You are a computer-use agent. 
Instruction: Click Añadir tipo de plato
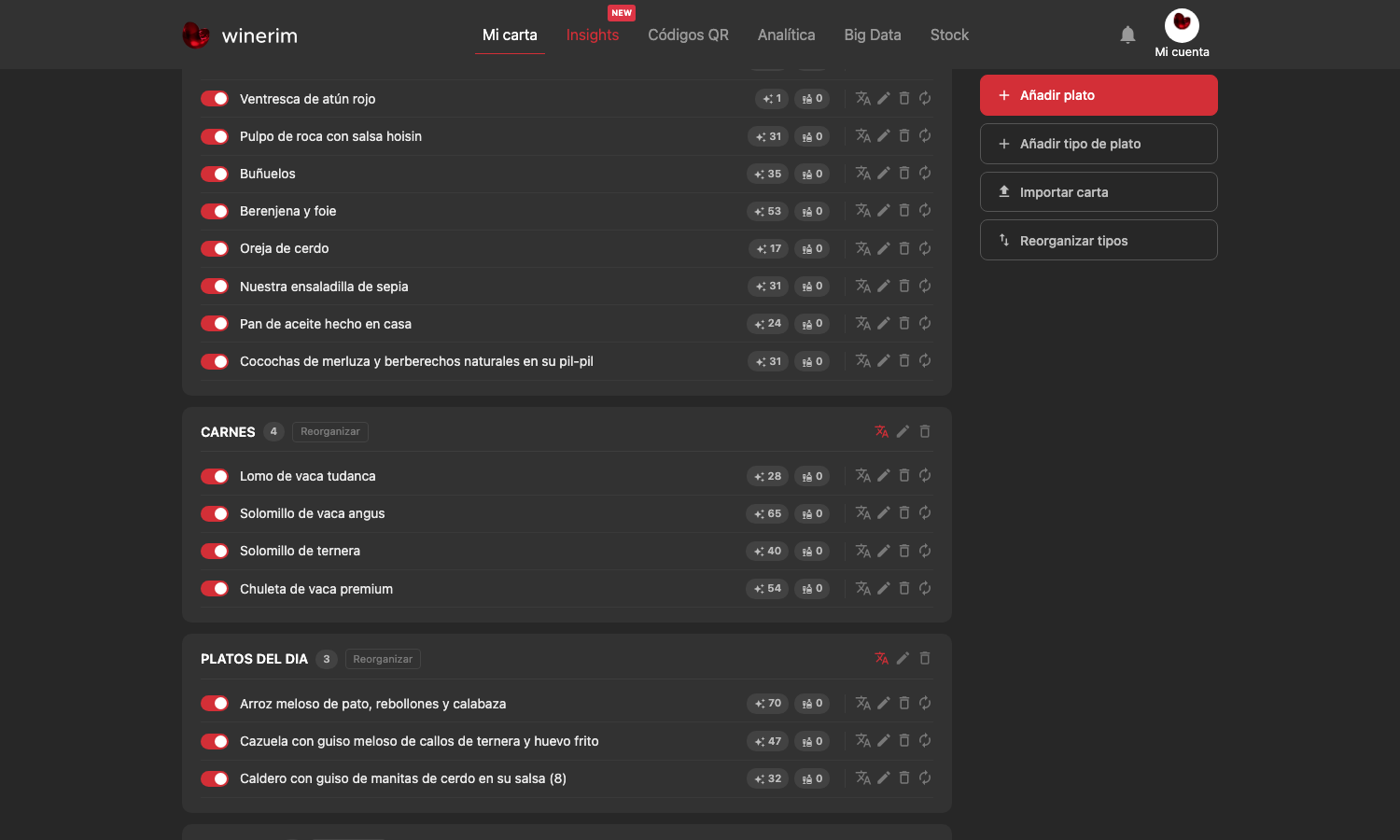[x=1099, y=144]
